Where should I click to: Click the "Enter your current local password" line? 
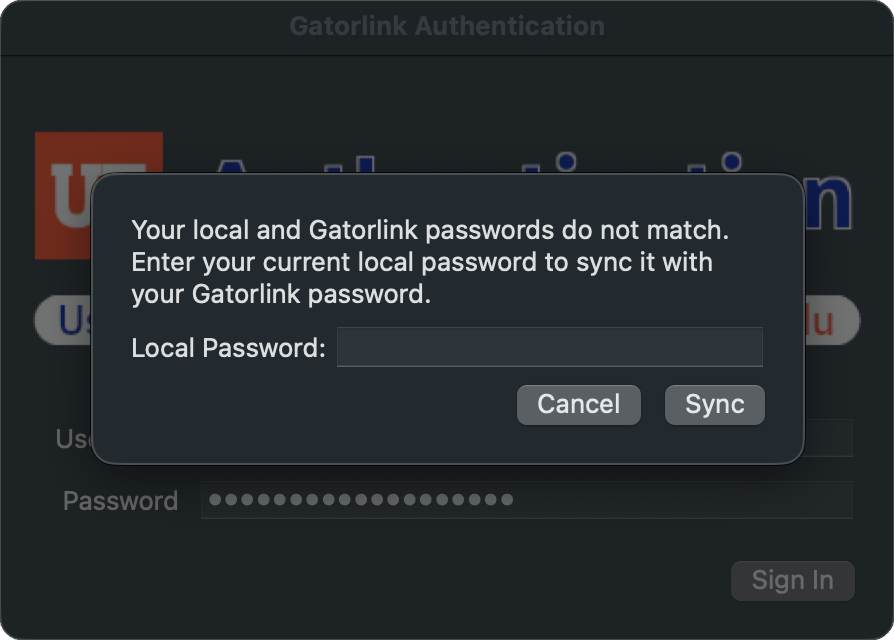421,263
